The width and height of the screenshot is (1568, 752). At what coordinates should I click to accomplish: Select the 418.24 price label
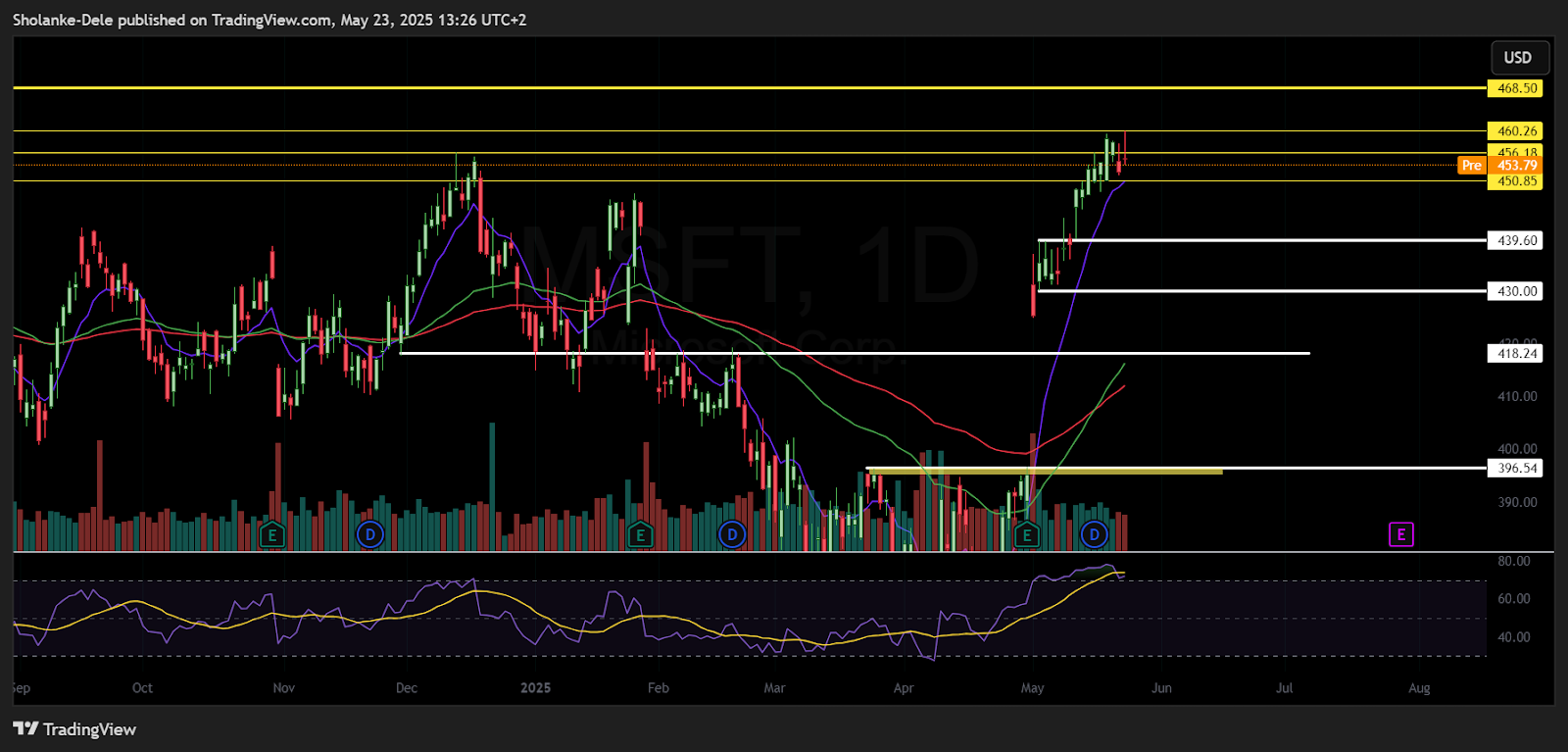[1515, 354]
